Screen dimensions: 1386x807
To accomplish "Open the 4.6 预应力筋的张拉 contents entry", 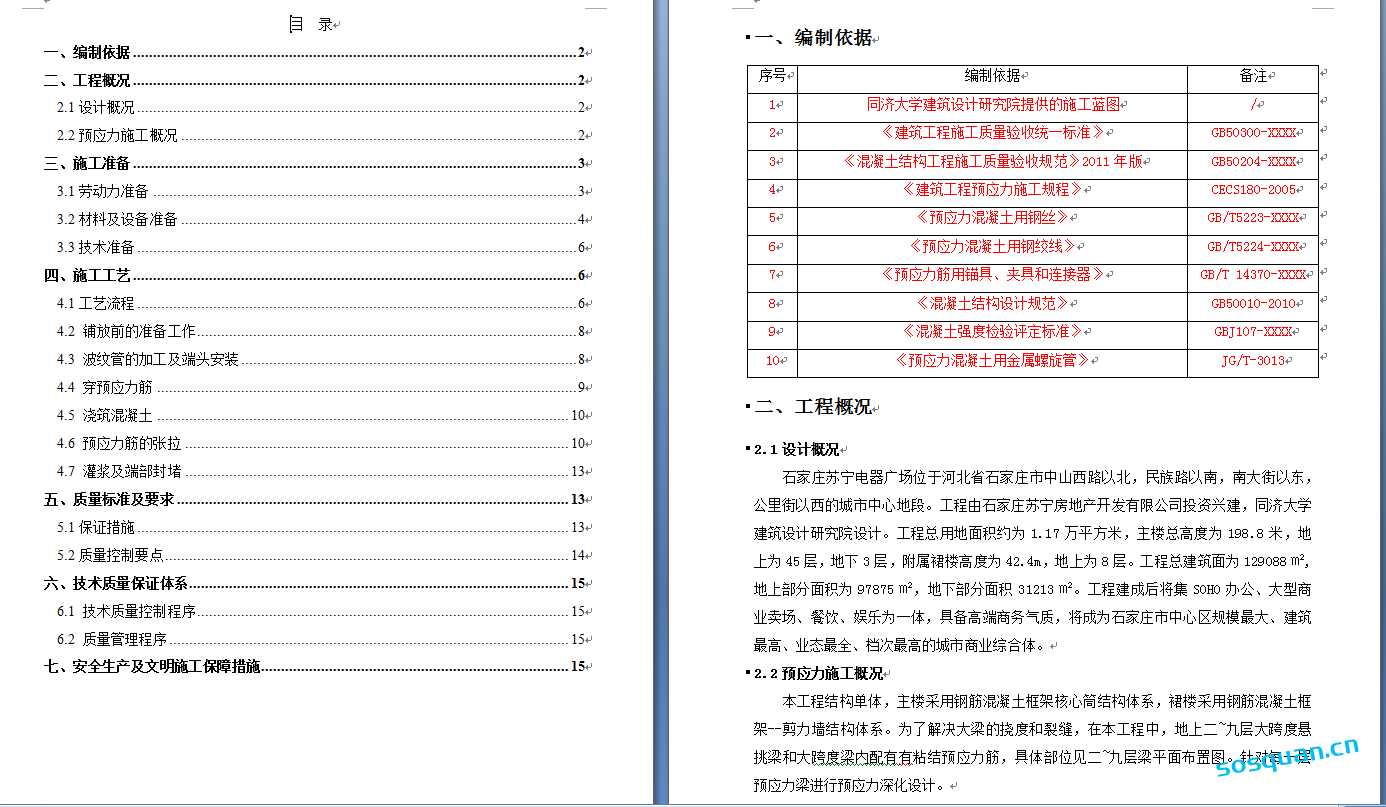I will pyautogui.click(x=119, y=444).
